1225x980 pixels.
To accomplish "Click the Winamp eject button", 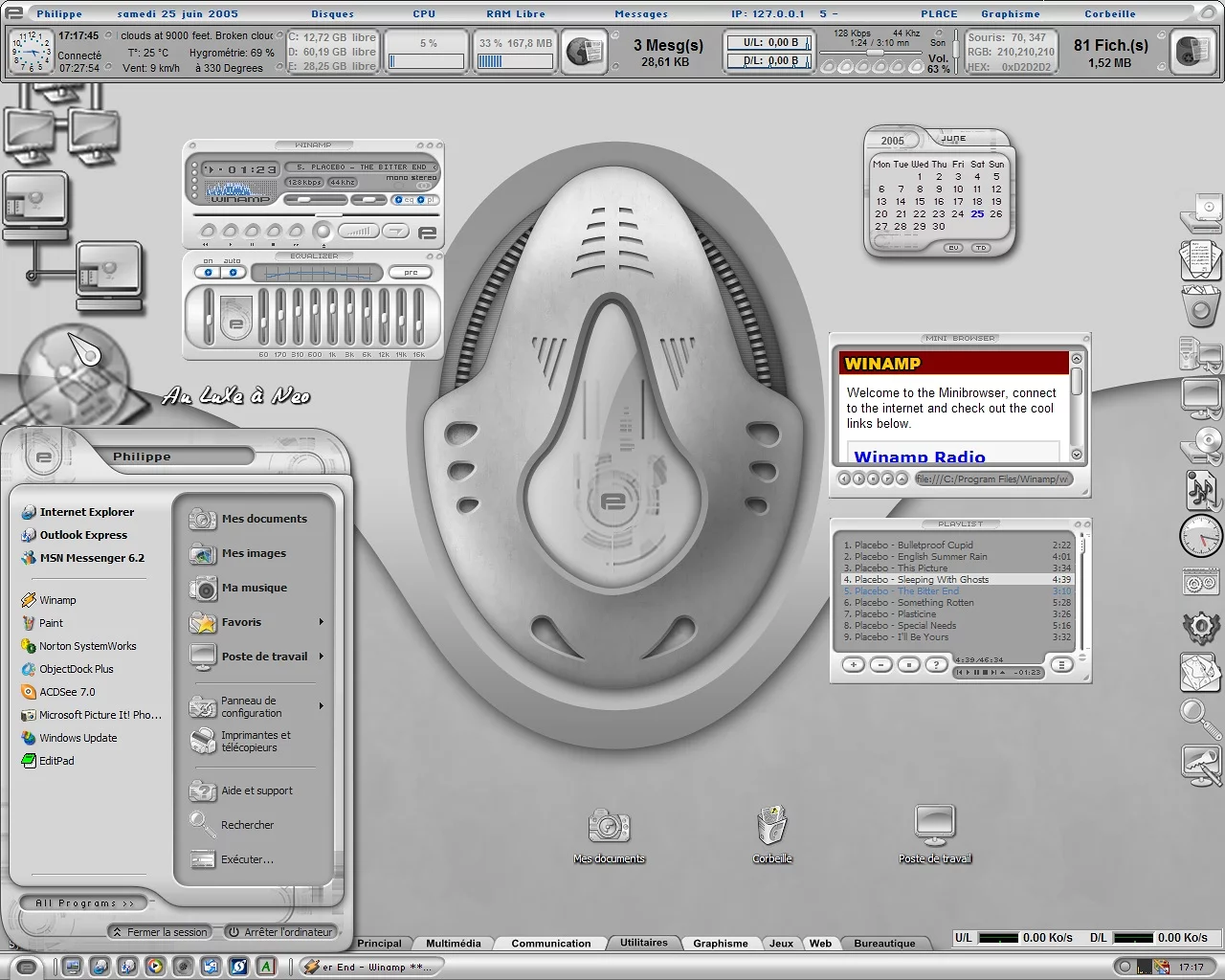I will click(323, 231).
